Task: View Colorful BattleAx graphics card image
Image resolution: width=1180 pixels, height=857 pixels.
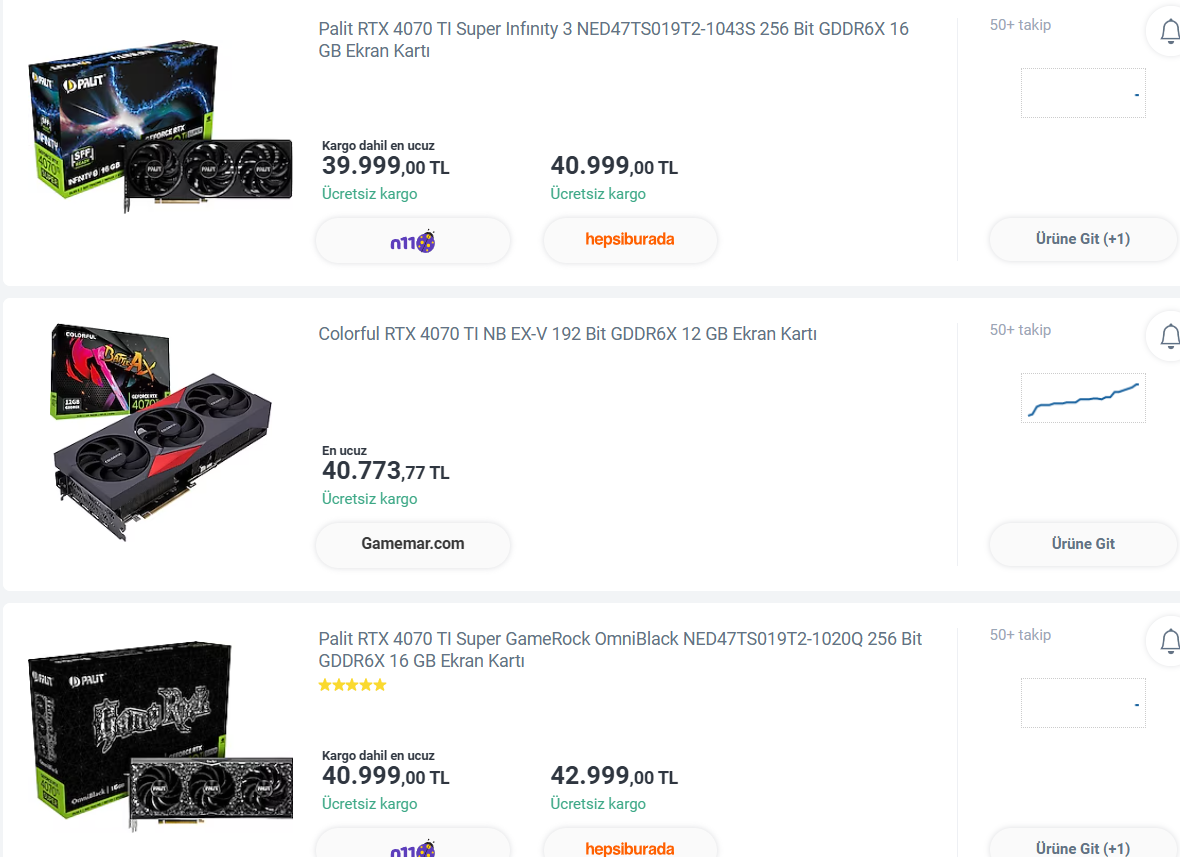Action: click(x=161, y=432)
